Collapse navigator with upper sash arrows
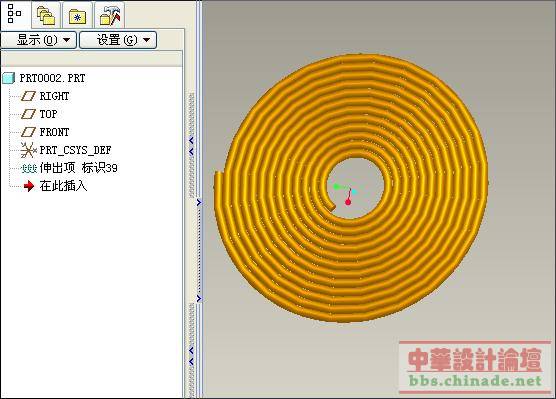The width and height of the screenshot is (556, 399). pos(191,146)
